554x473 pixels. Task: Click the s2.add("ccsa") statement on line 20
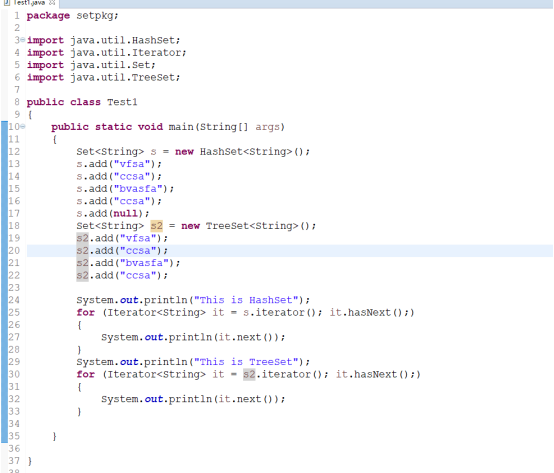click(x=122, y=250)
